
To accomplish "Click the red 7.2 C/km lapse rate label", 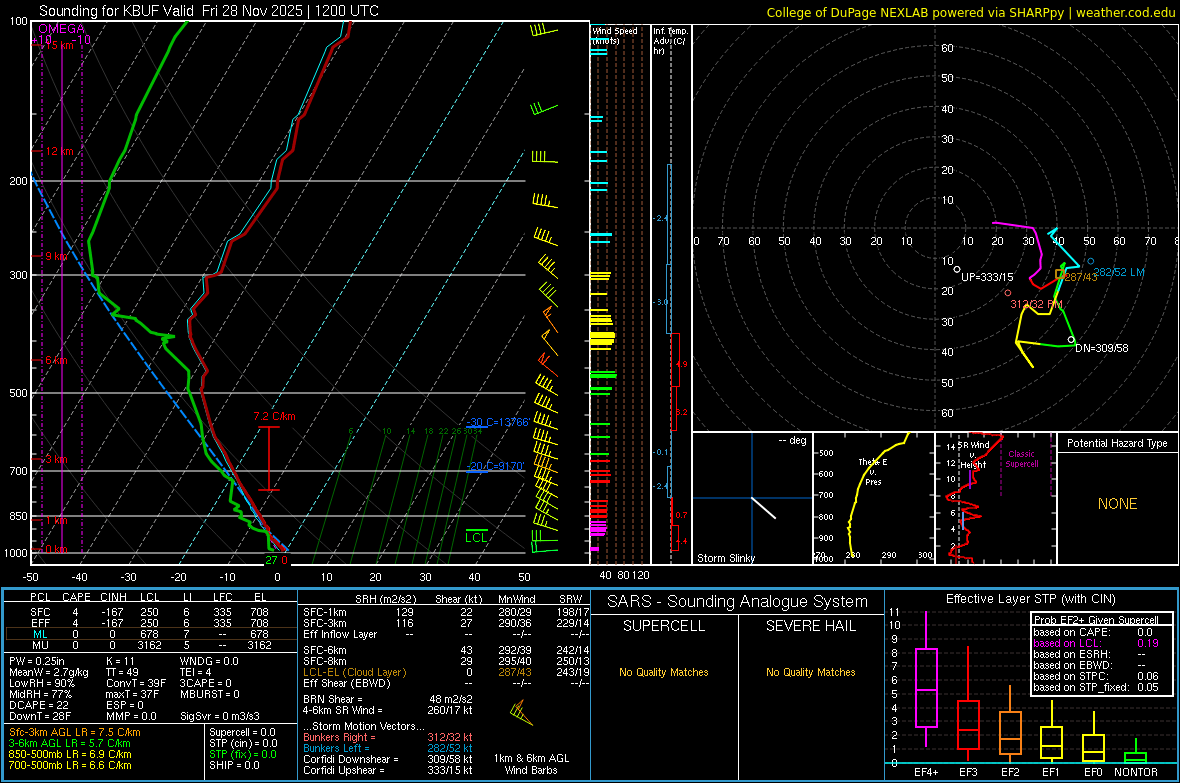I will (274, 416).
